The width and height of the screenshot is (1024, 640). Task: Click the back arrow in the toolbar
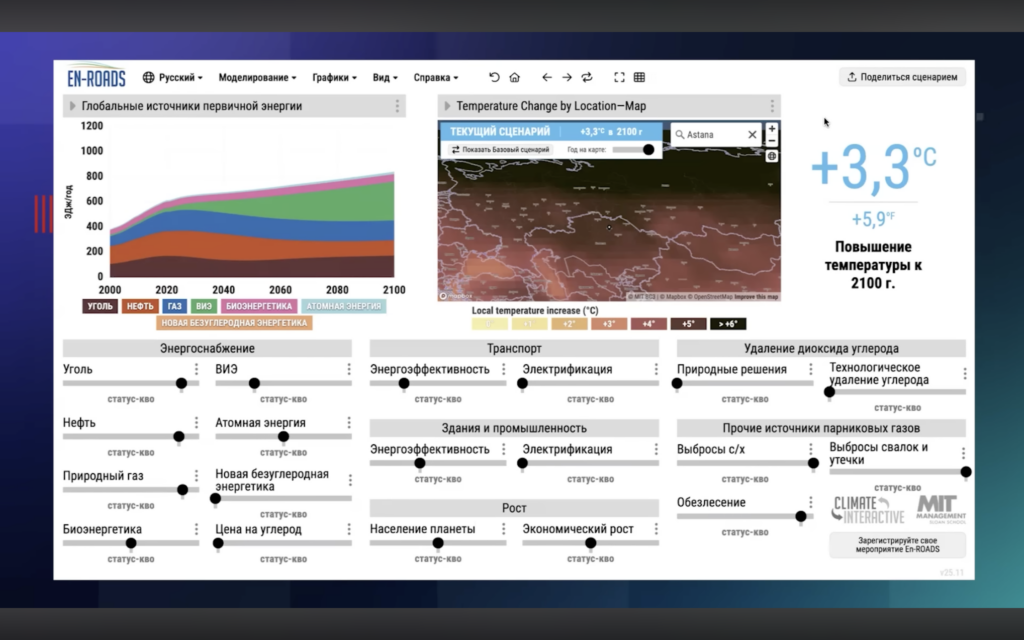(x=546, y=77)
